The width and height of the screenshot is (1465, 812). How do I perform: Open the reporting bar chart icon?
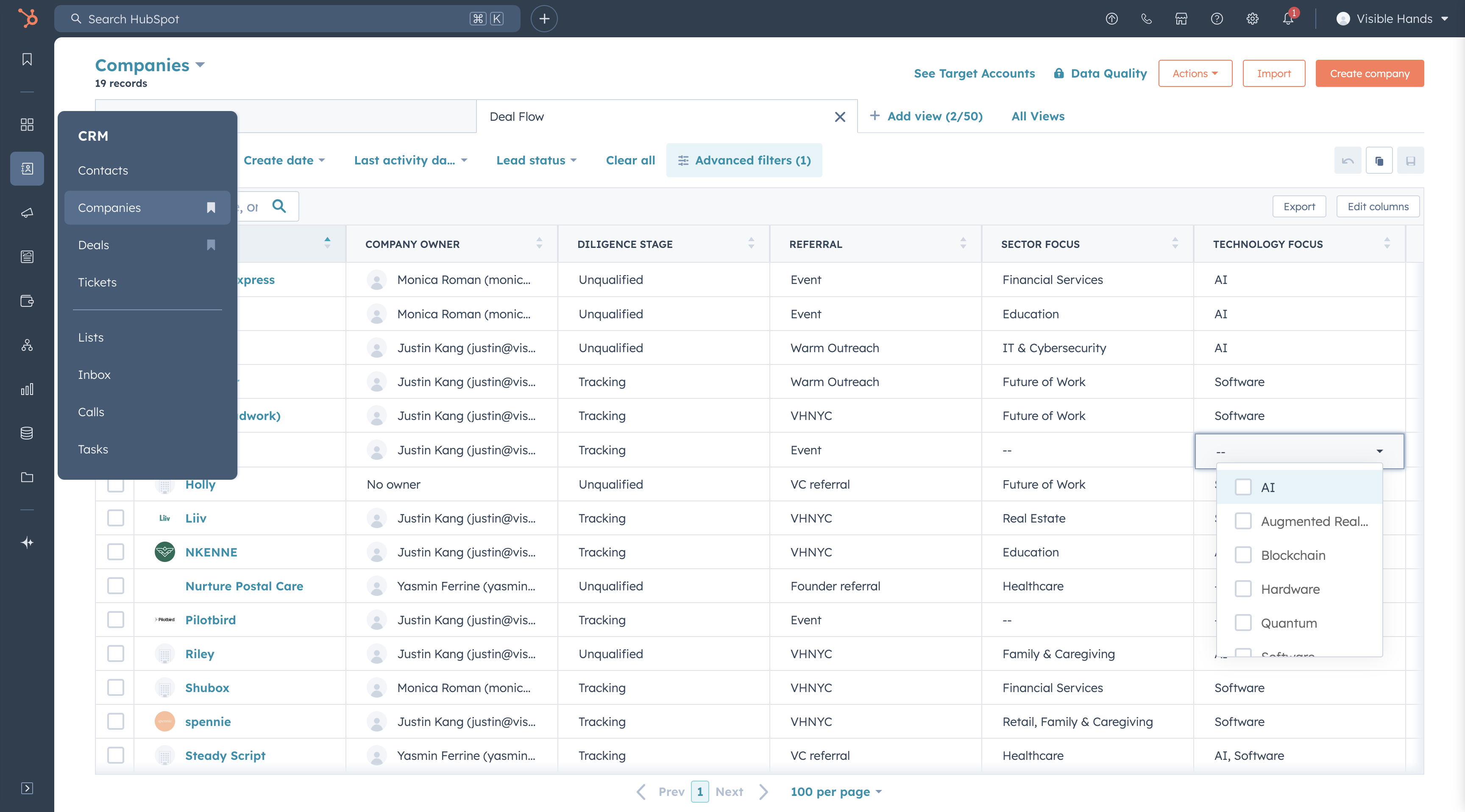click(27, 389)
